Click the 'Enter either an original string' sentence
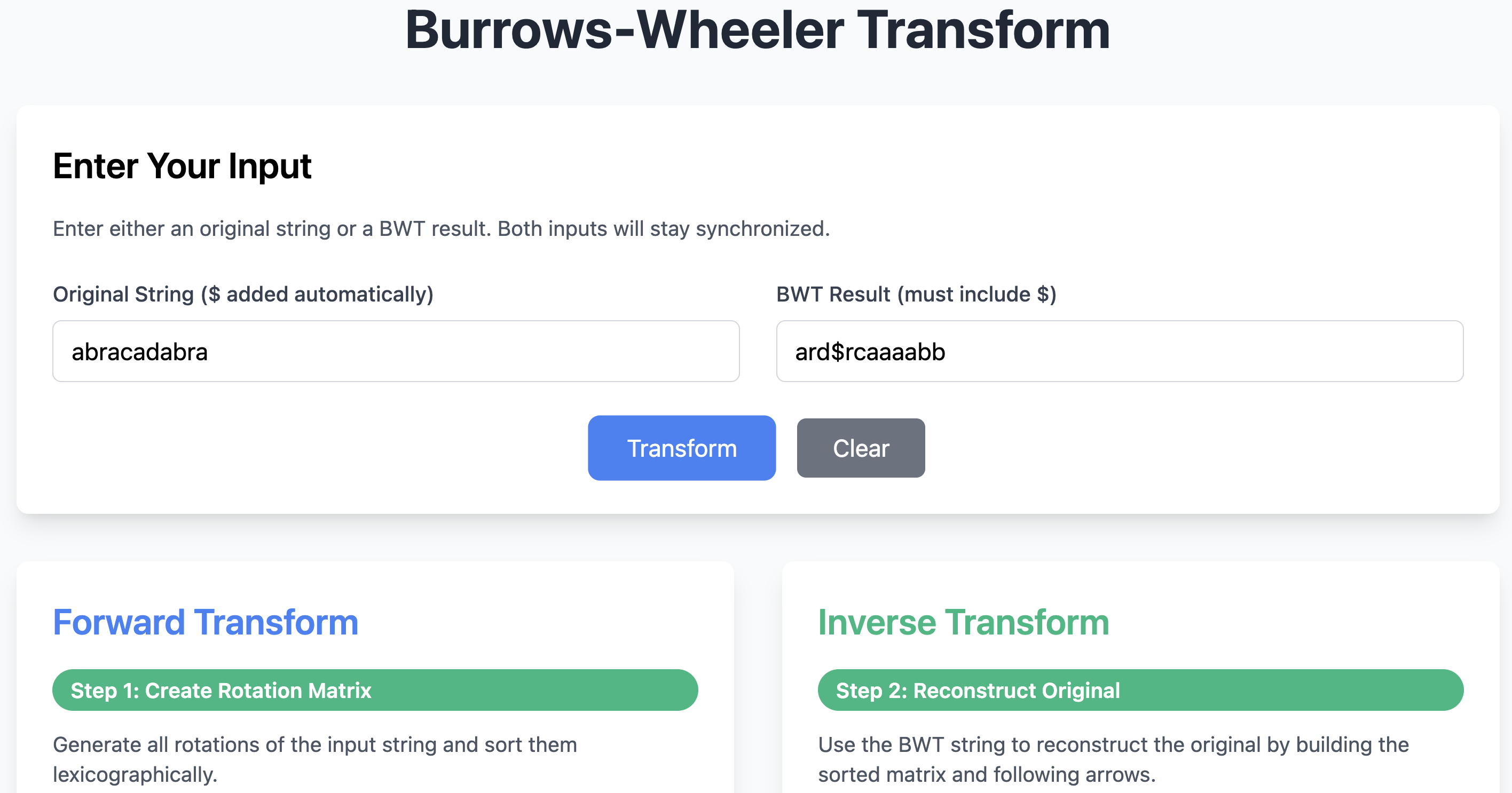This screenshot has height=793, width=1512. click(271, 229)
